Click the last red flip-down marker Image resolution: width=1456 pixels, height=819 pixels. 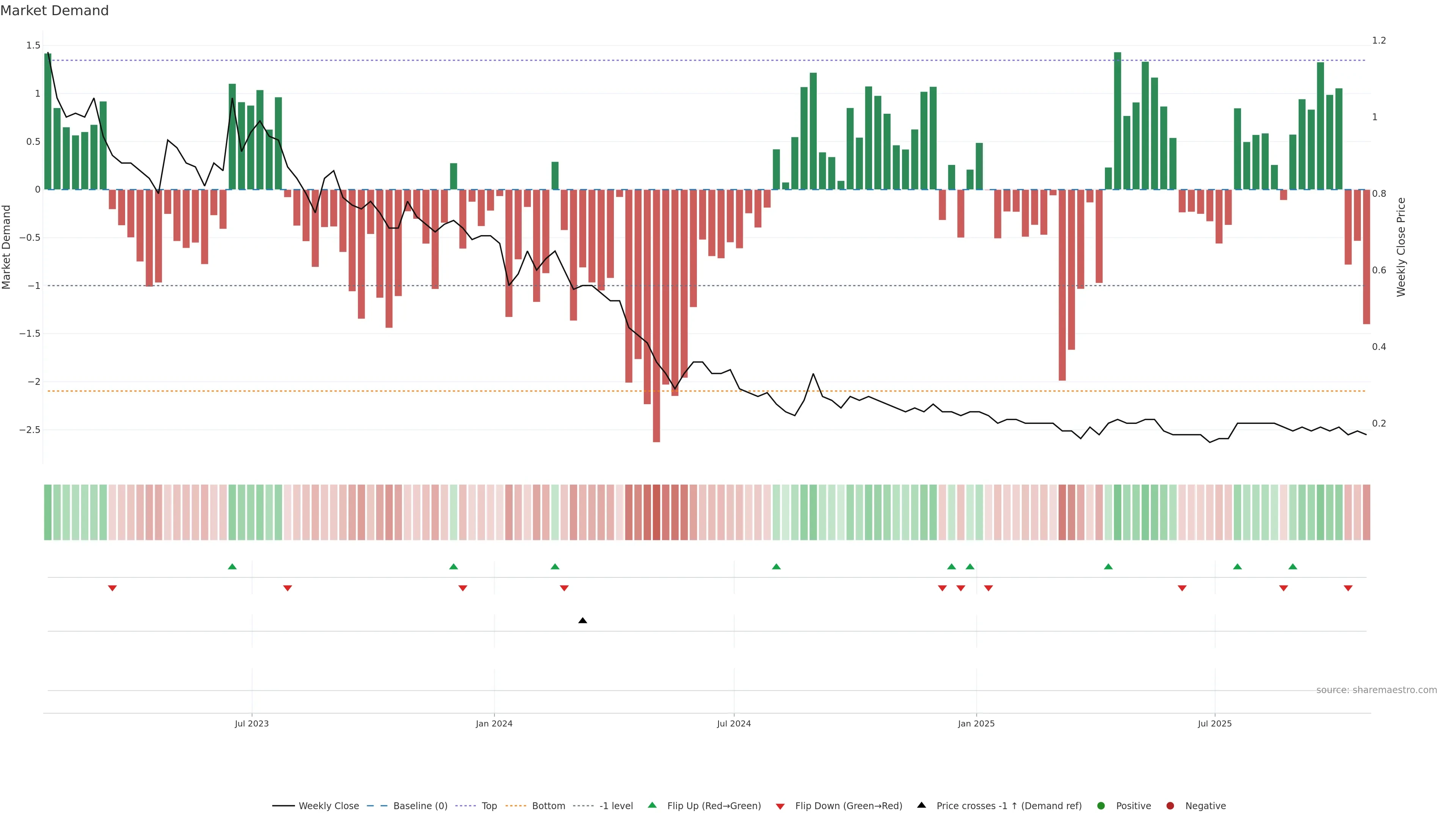[x=1348, y=588]
